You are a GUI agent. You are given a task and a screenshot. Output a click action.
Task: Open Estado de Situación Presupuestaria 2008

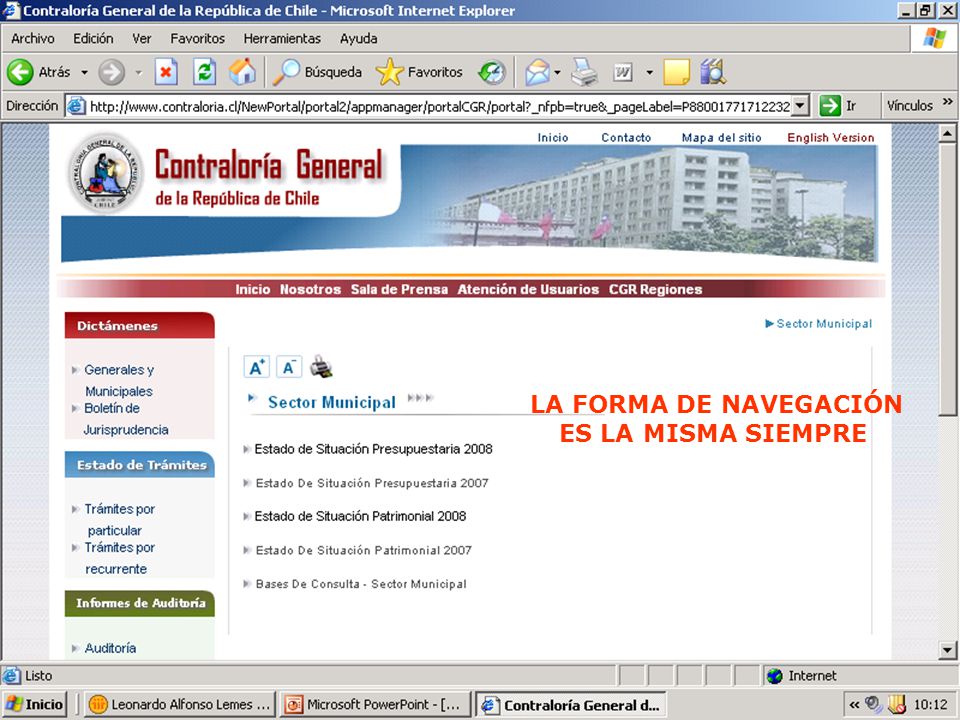[373, 449]
